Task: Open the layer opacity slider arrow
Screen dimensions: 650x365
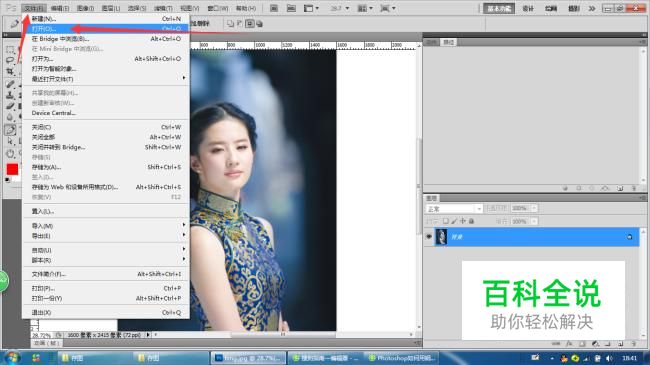Action: click(x=534, y=208)
